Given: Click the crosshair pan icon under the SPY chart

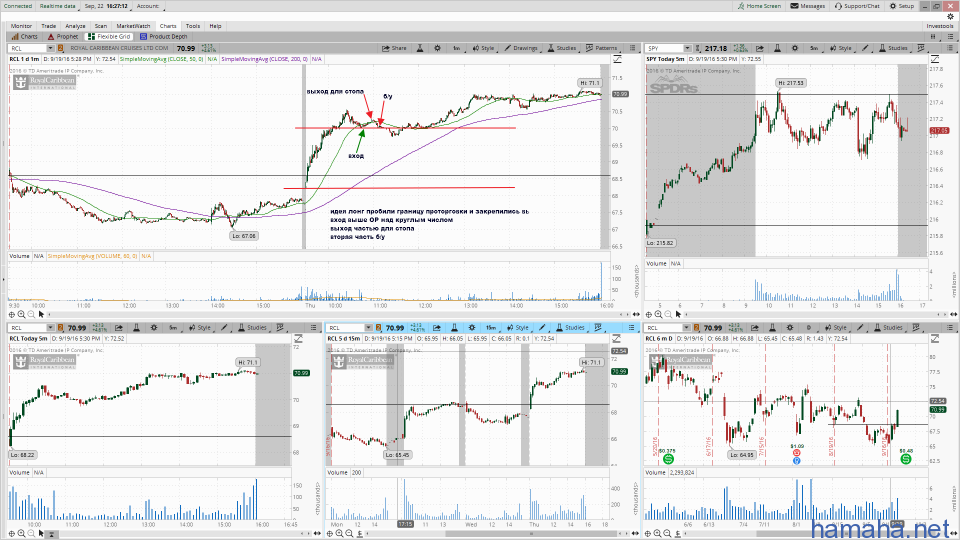Looking at the screenshot, I should (x=649, y=314).
